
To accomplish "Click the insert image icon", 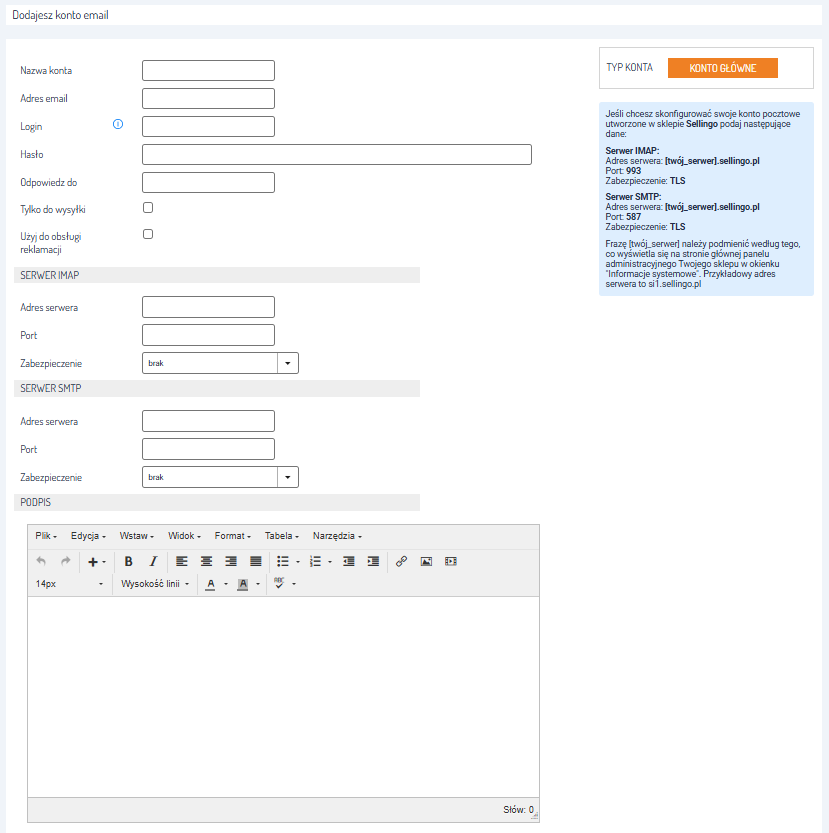I will tap(426, 562).
